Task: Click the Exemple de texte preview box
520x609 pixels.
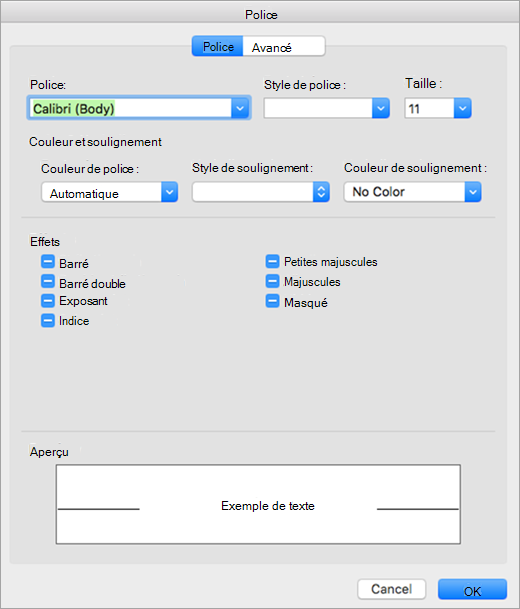Action: [x=258, y=504]
